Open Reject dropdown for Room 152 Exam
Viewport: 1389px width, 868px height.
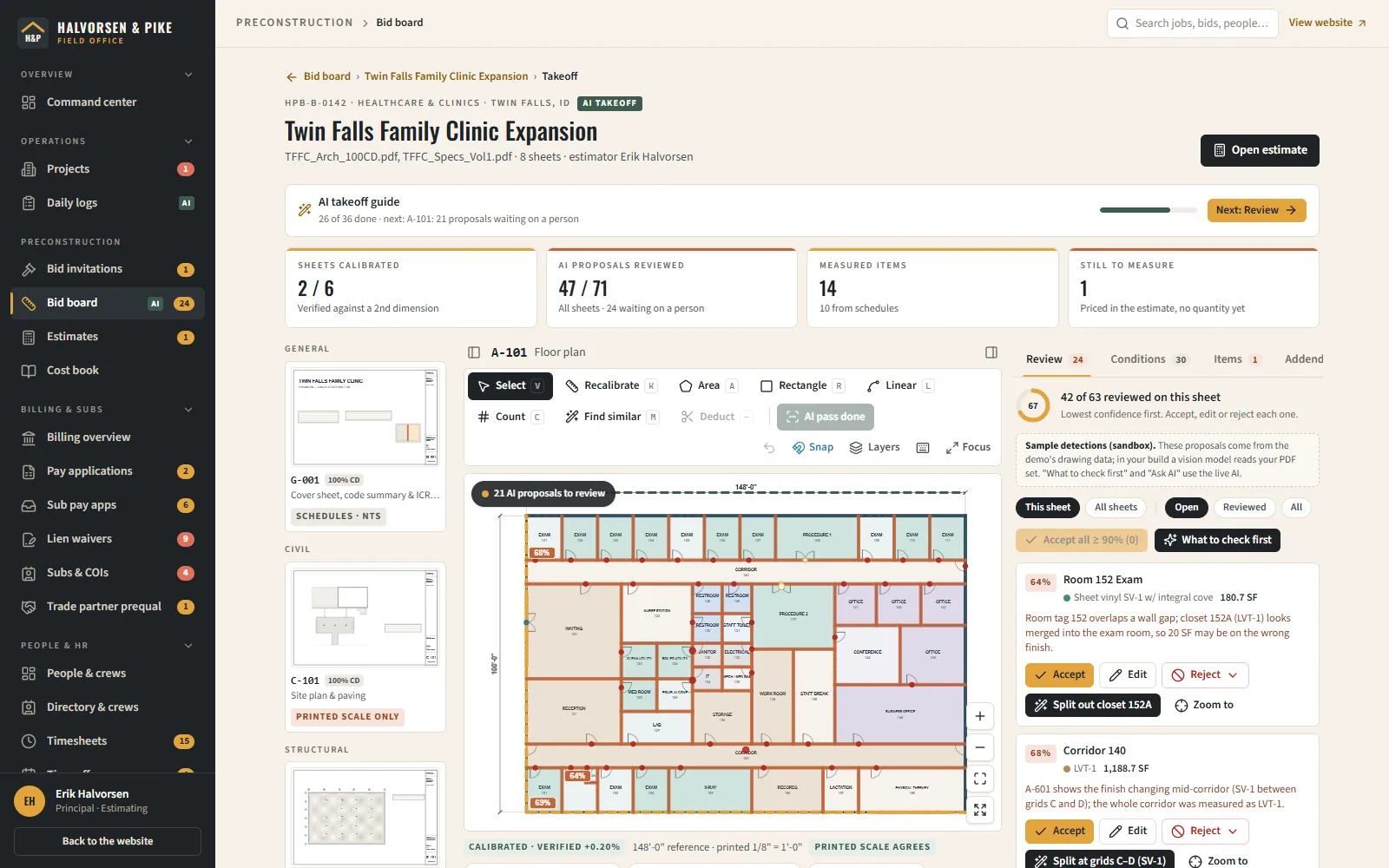click(1205, 675)
